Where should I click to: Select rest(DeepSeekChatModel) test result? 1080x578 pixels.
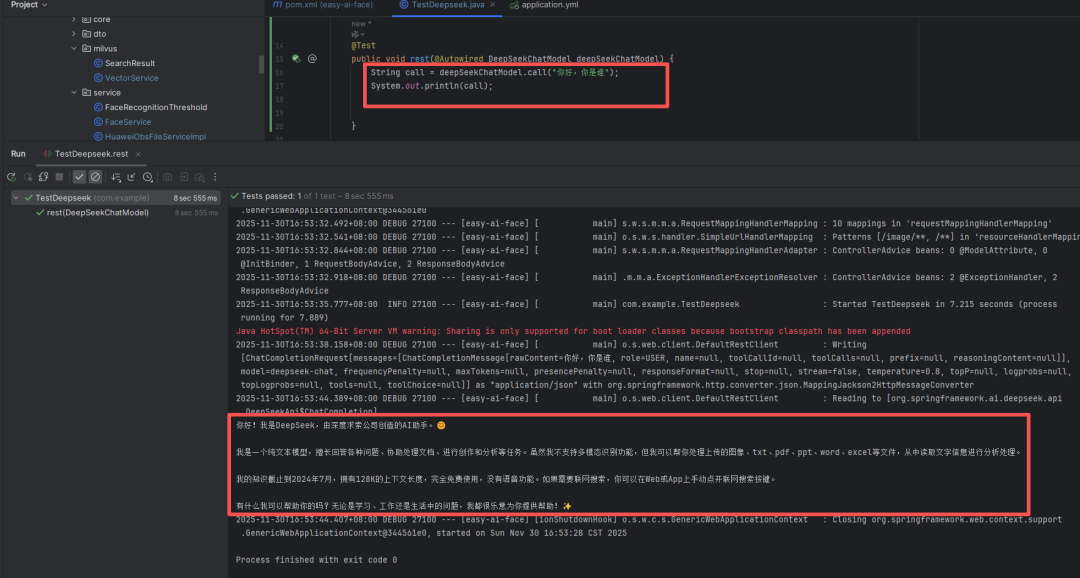tap(97, 213)
